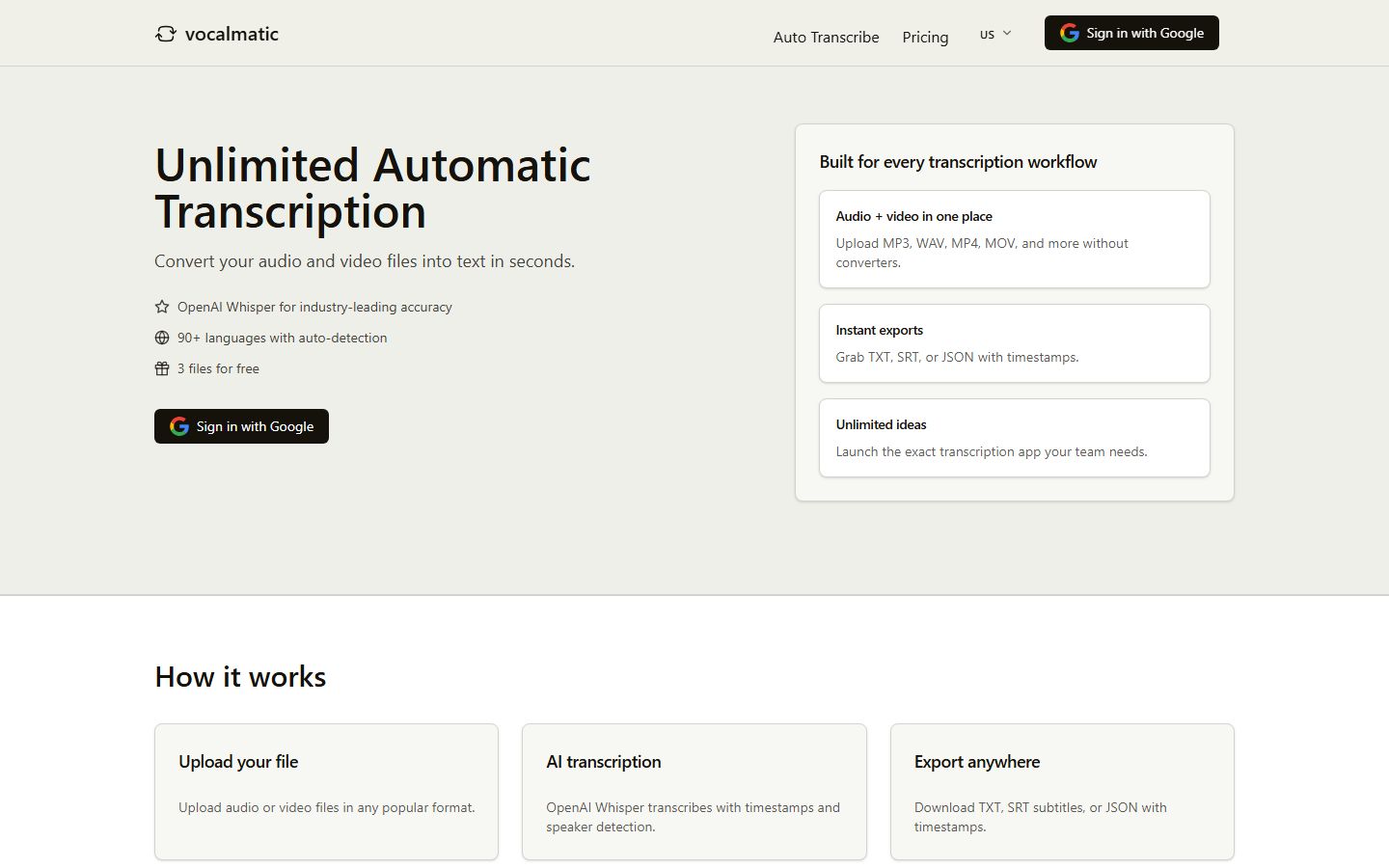Expand the US language dropdown

pyautogui.click(x=995, y=34)
